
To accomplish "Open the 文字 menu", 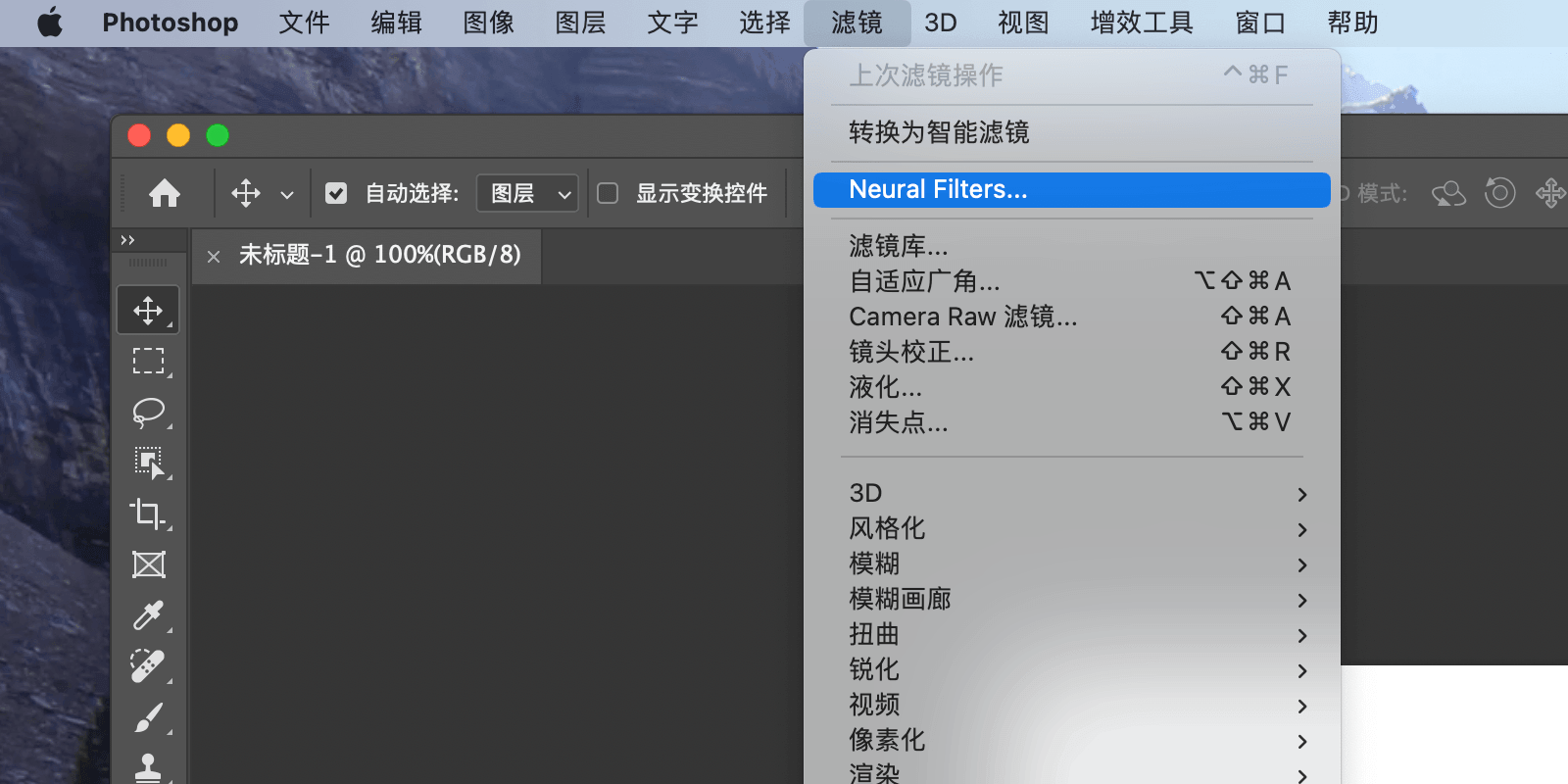I will tap(672, 23).
